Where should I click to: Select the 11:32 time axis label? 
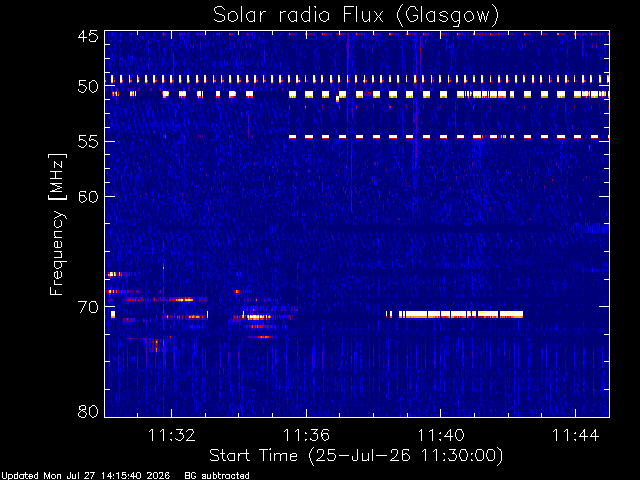[x=171, y=435]
